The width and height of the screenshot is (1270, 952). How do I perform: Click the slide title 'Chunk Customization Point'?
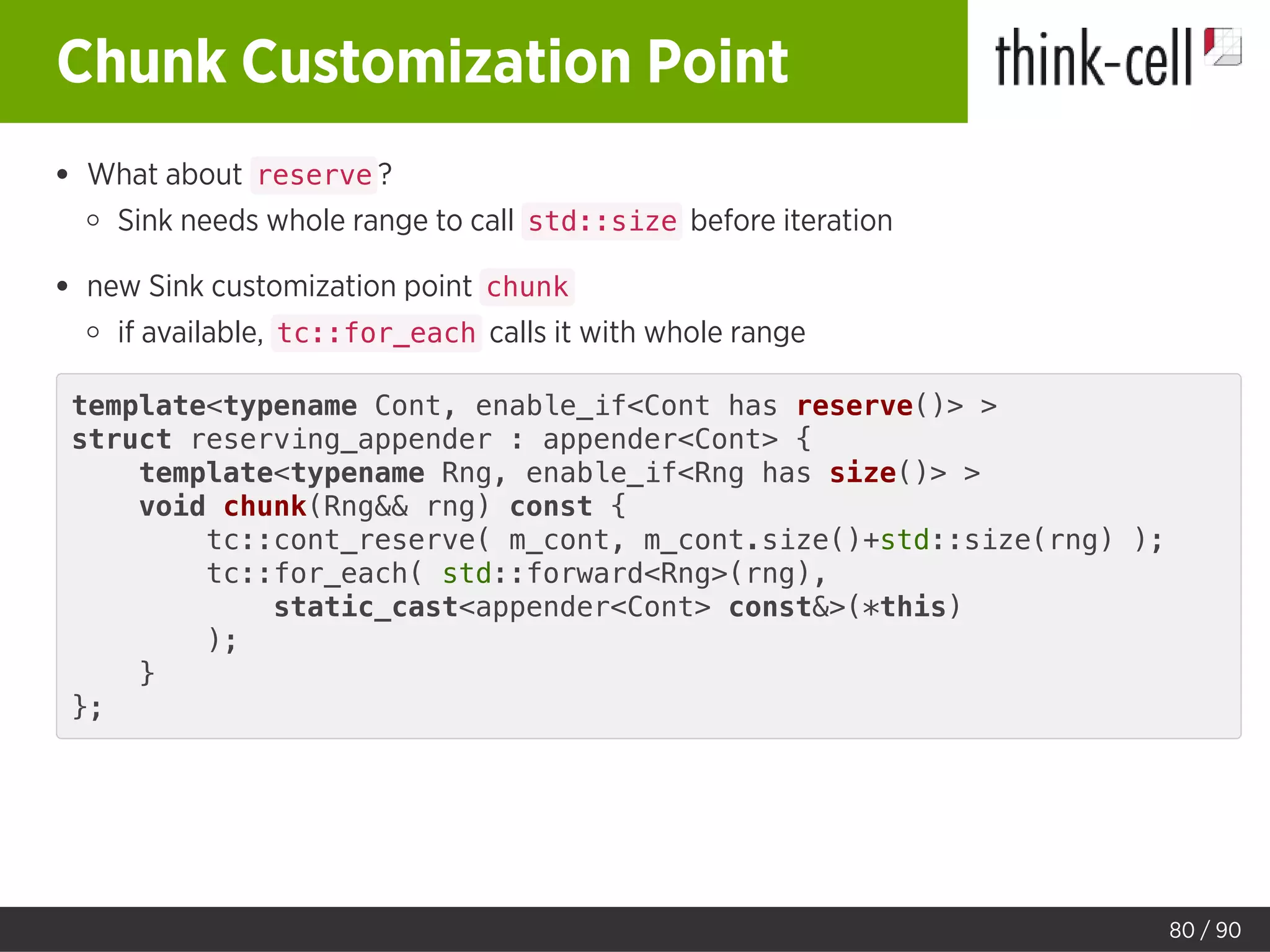422,61
